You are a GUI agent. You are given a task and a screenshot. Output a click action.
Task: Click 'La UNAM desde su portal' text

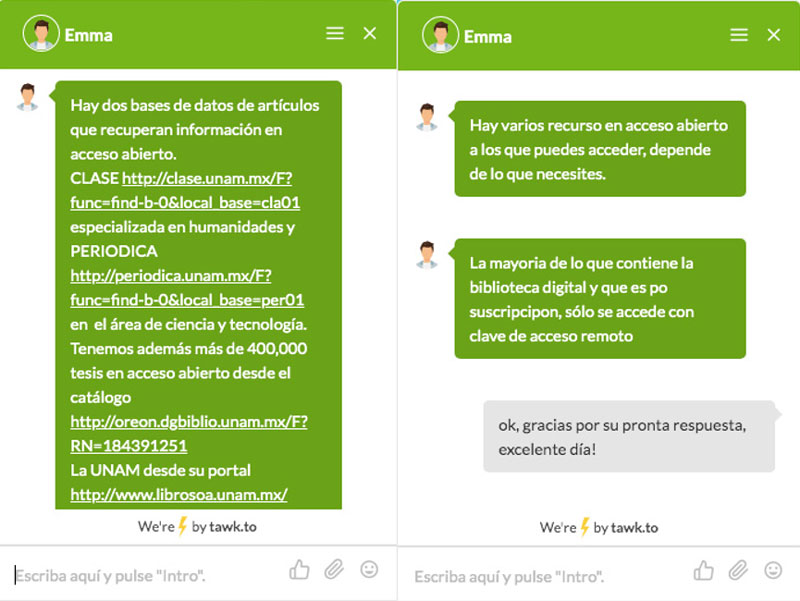(160, 470)
